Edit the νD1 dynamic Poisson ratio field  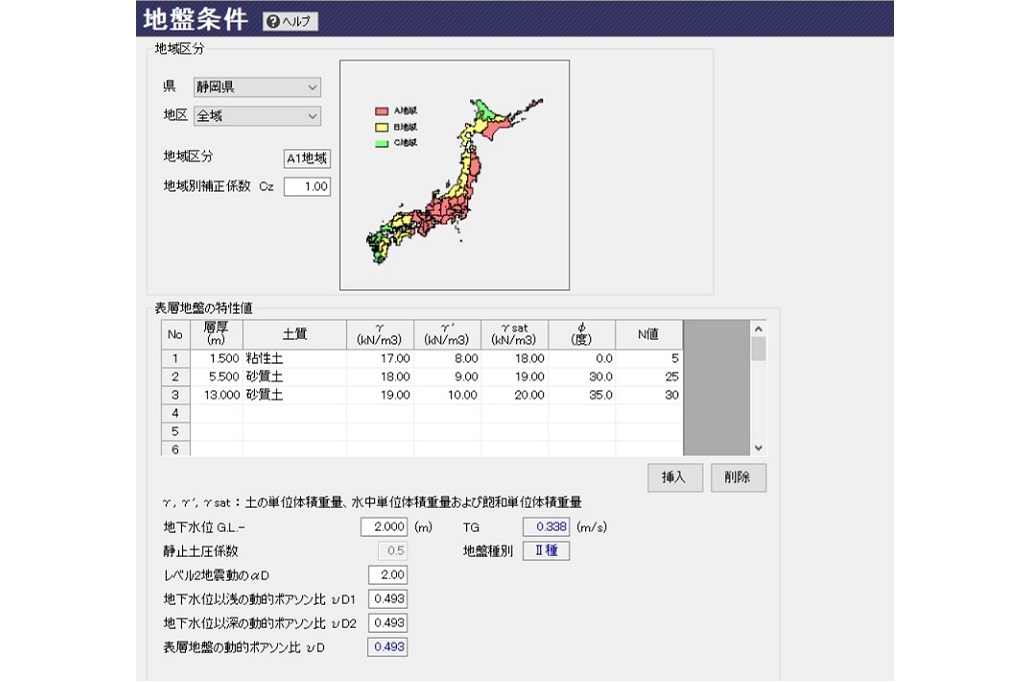(388, 599)
